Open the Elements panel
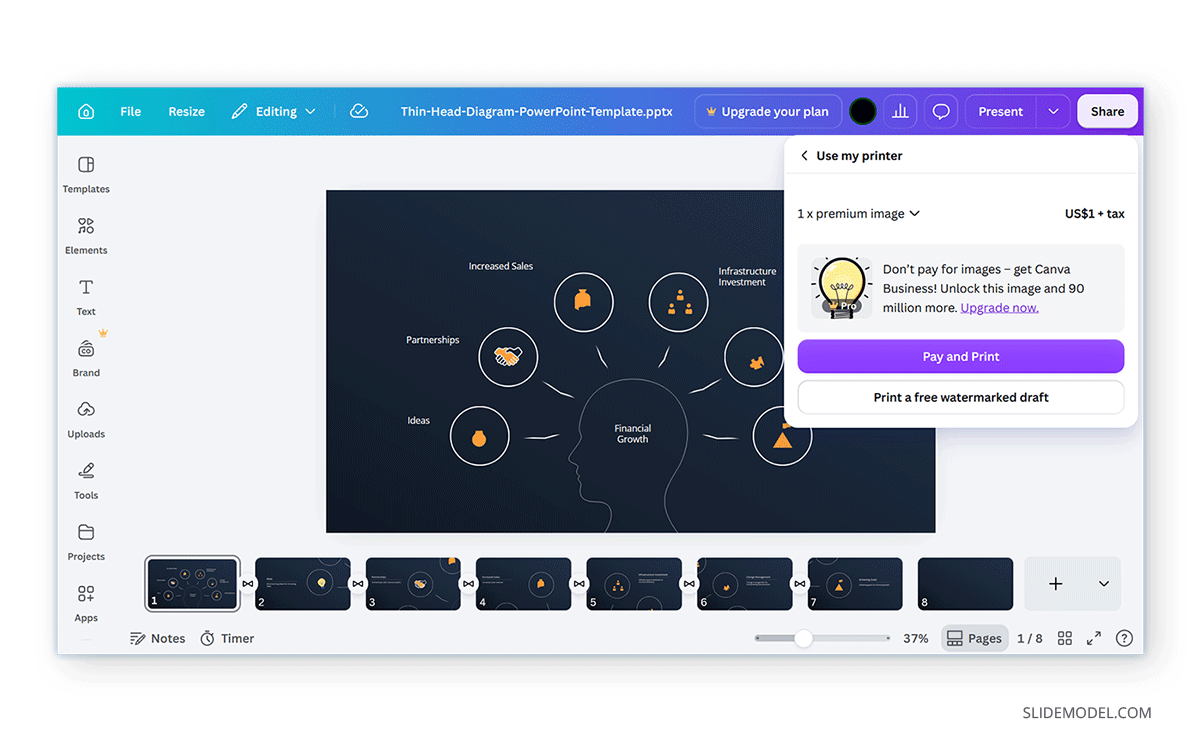The width and height of the screenshot is (1200, 743). [x=86, y=235]
